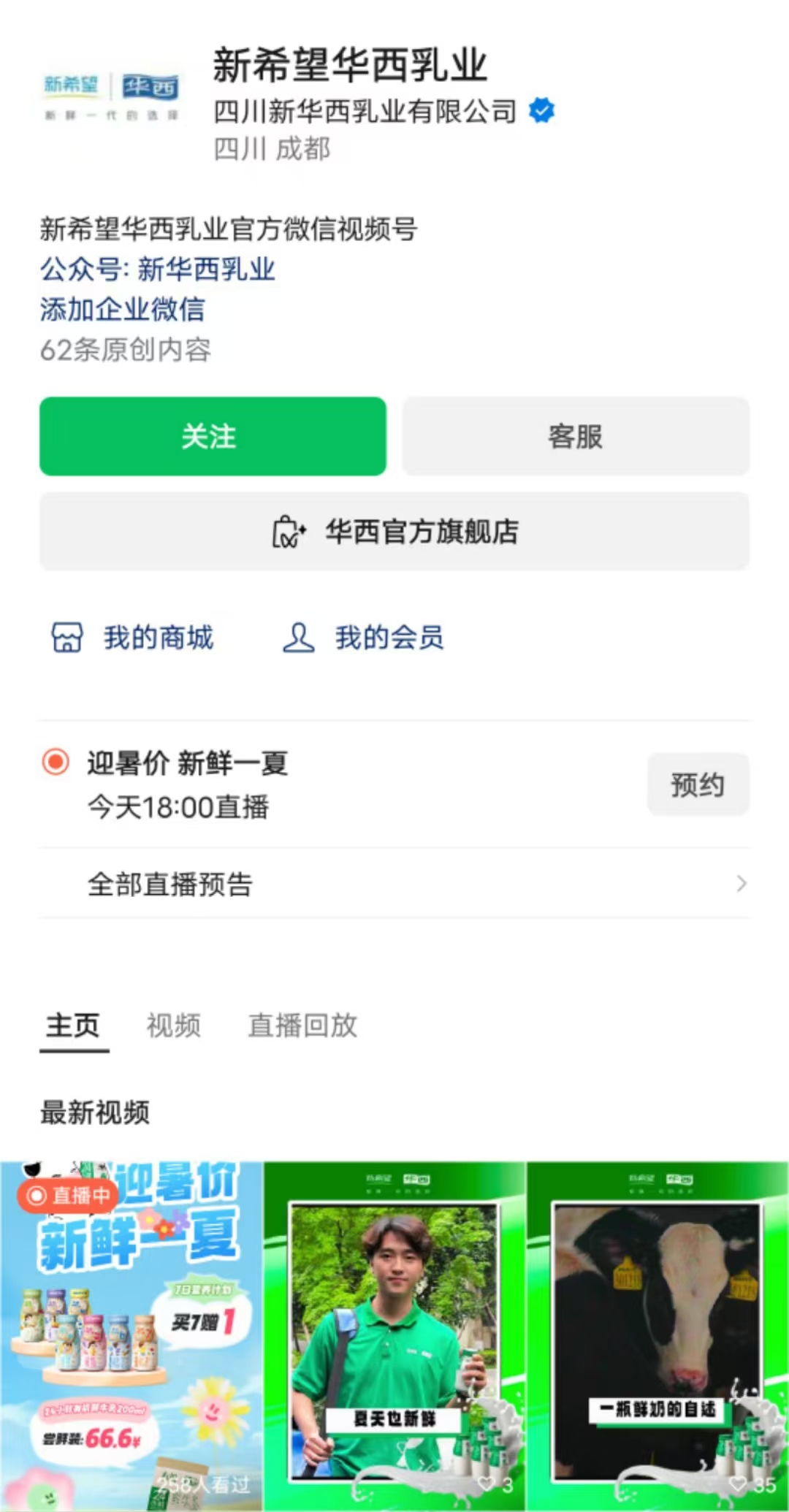The image size is (789, 1512).
Task: Switch to the 视频 tab
Action: tap(174, 1026)
